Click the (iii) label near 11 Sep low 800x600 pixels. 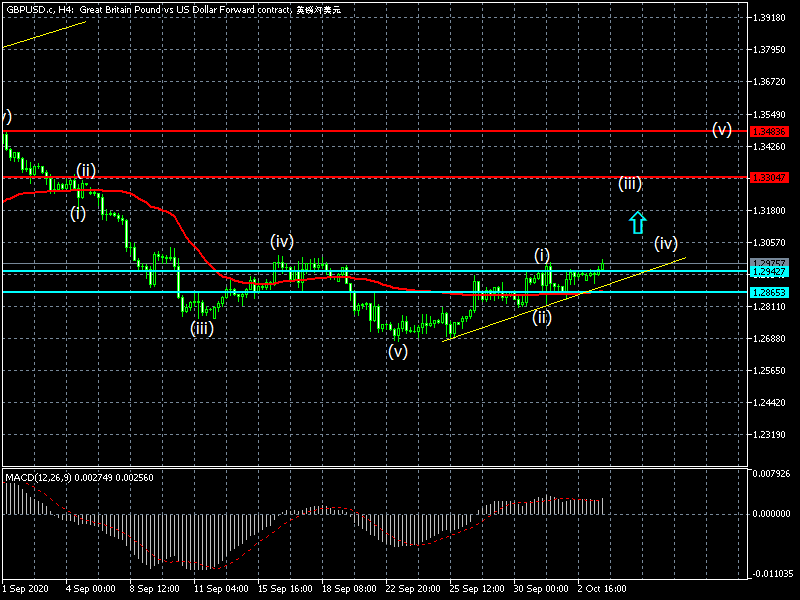(x=202, y=327)
